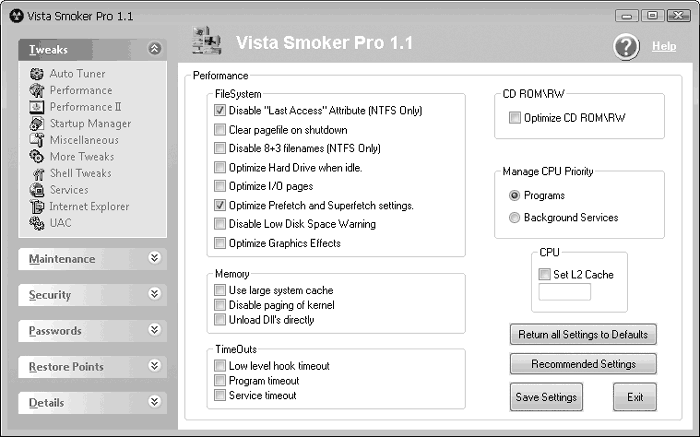Check the Set L2 Cache box

tap(544, 274)
